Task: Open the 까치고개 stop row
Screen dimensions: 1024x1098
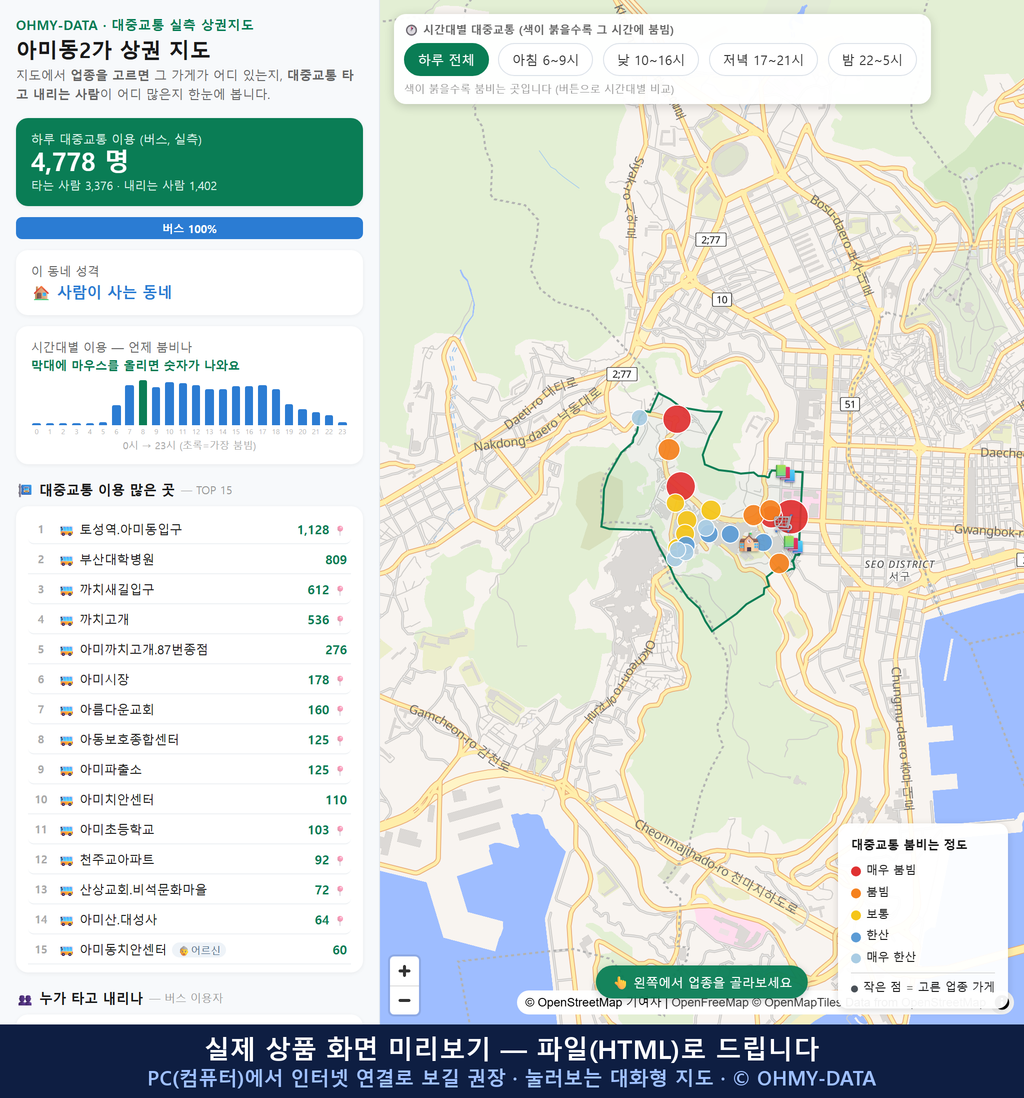Action: [189, 620]
